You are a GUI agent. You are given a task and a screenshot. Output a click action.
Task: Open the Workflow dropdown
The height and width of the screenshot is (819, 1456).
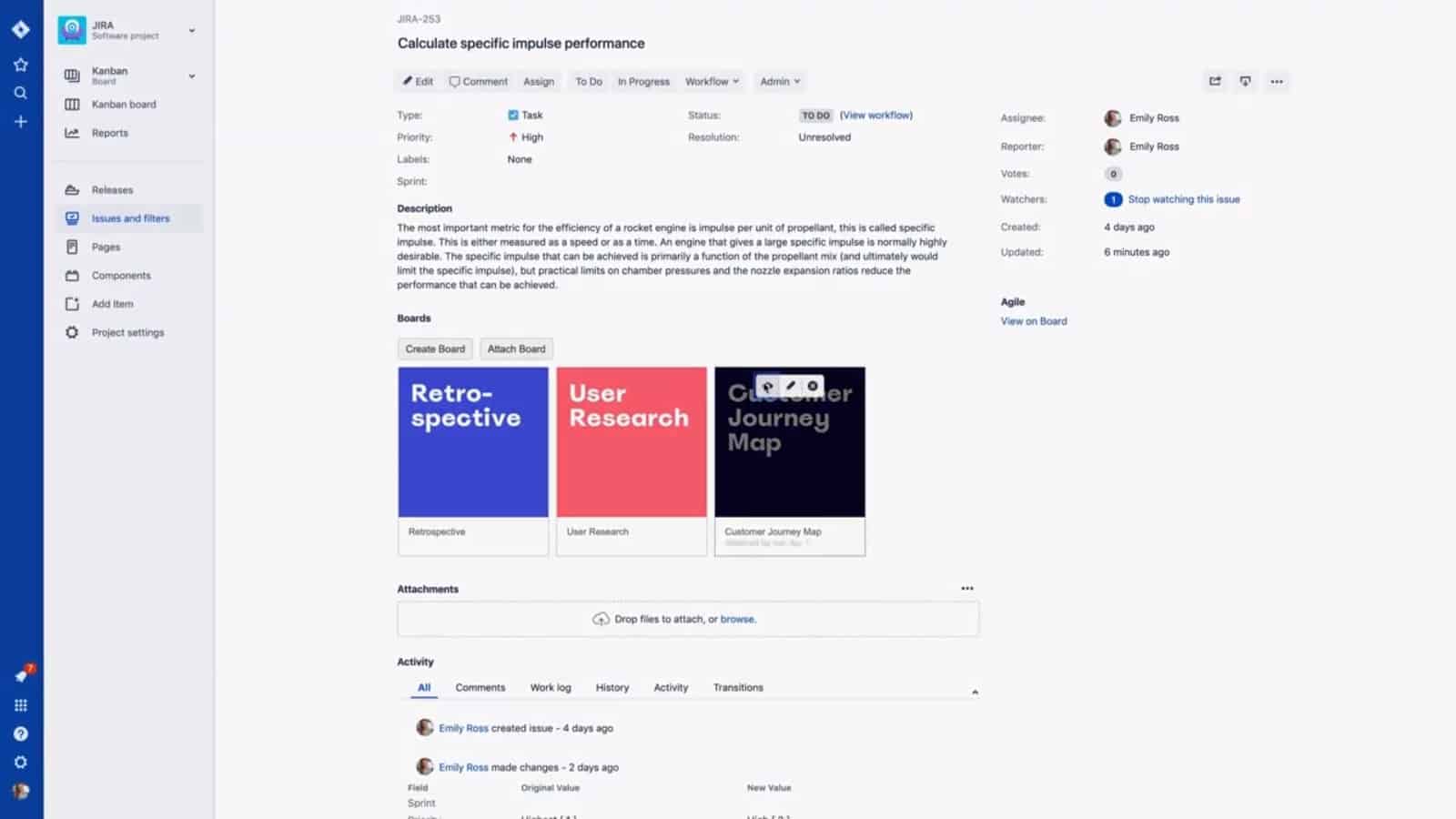pyautogui.click(x=712, y=81)
